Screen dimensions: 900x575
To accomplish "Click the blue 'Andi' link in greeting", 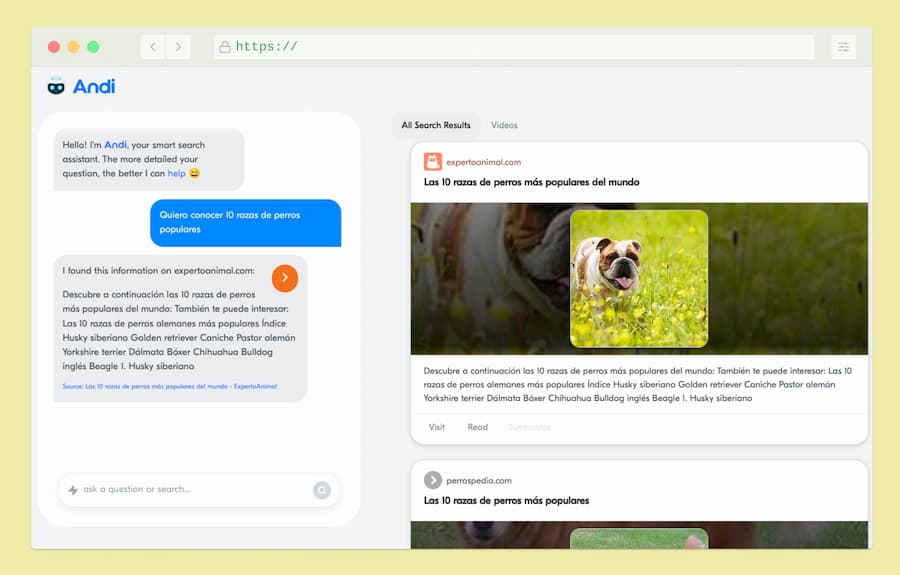I will [115, 145].
